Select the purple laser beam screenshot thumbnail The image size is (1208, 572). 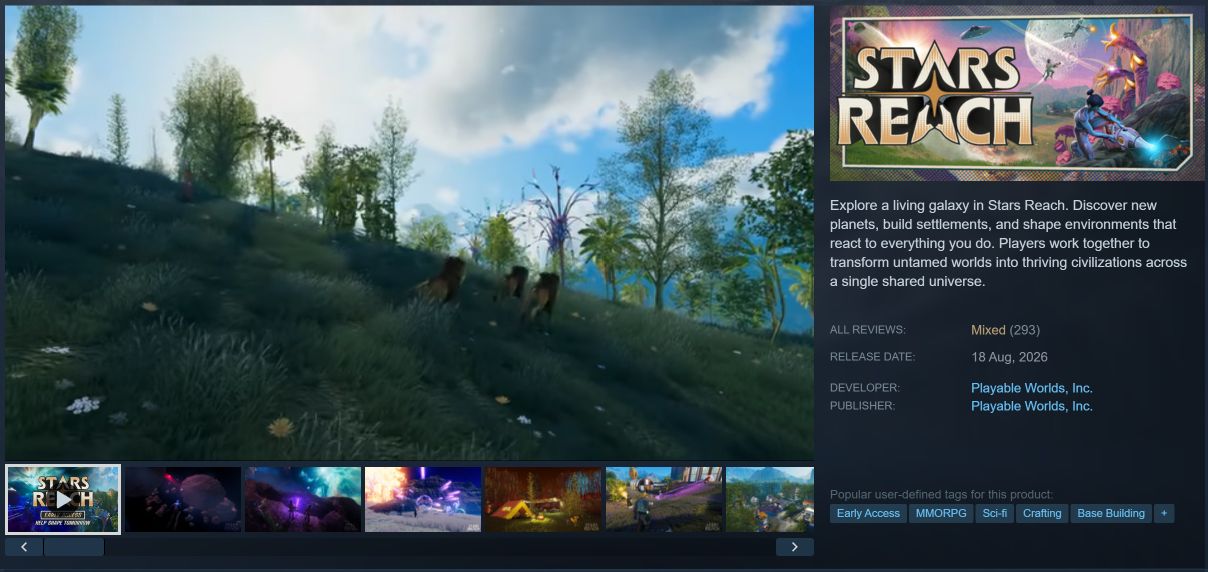tap(664, 499)
